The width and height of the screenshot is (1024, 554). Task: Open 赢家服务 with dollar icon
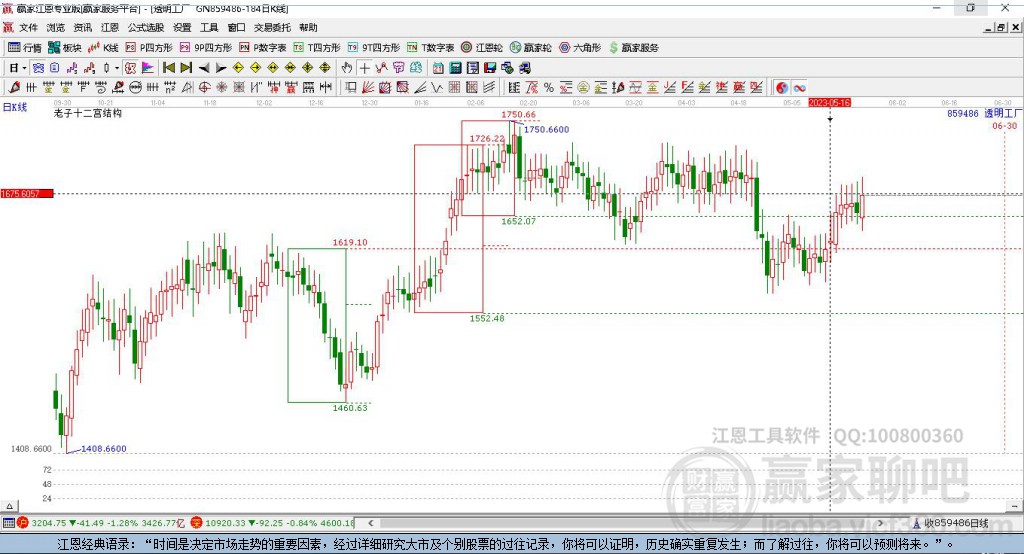pos(634,48)
